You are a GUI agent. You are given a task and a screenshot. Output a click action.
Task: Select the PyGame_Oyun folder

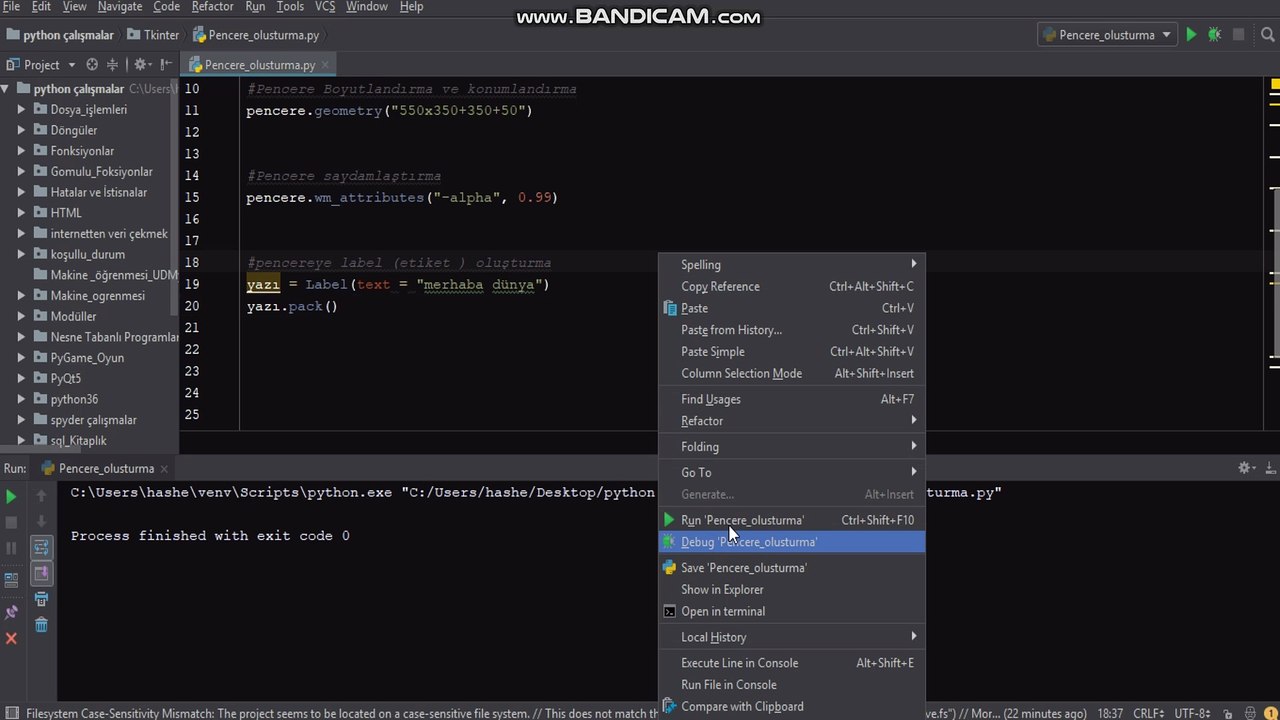tap(87, 358)
